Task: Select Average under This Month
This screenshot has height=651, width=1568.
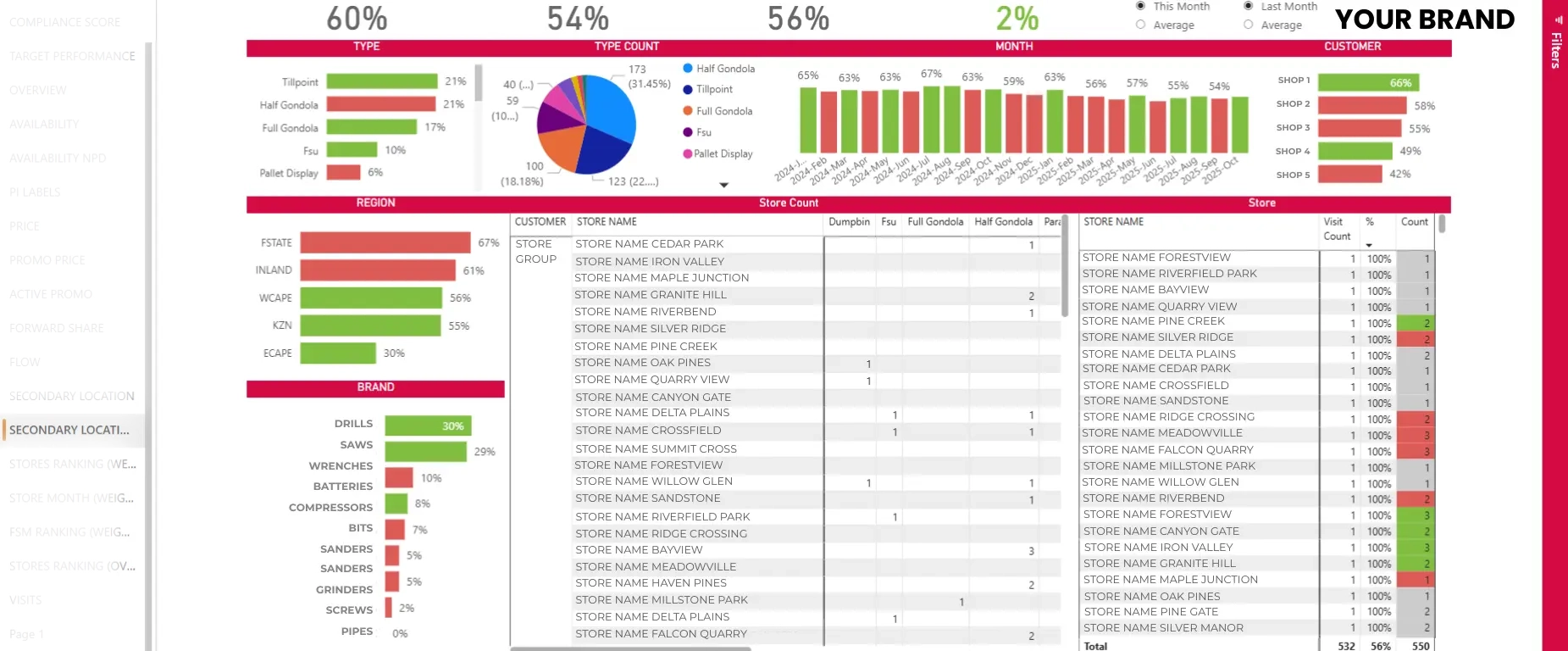Action: pyautogui.click(x=1140, y=25)
